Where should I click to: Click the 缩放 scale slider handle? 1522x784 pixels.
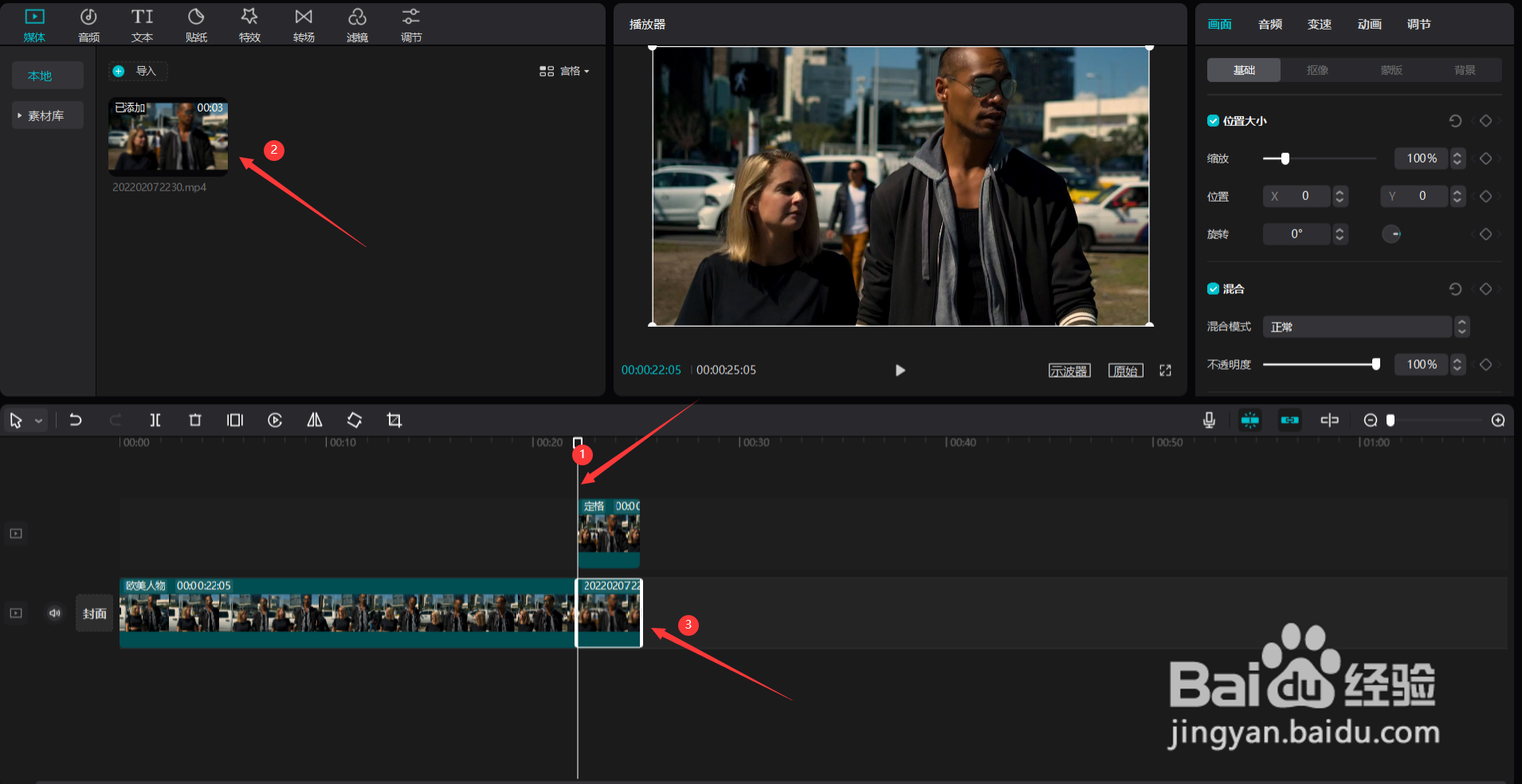[x=1285, y=159]
